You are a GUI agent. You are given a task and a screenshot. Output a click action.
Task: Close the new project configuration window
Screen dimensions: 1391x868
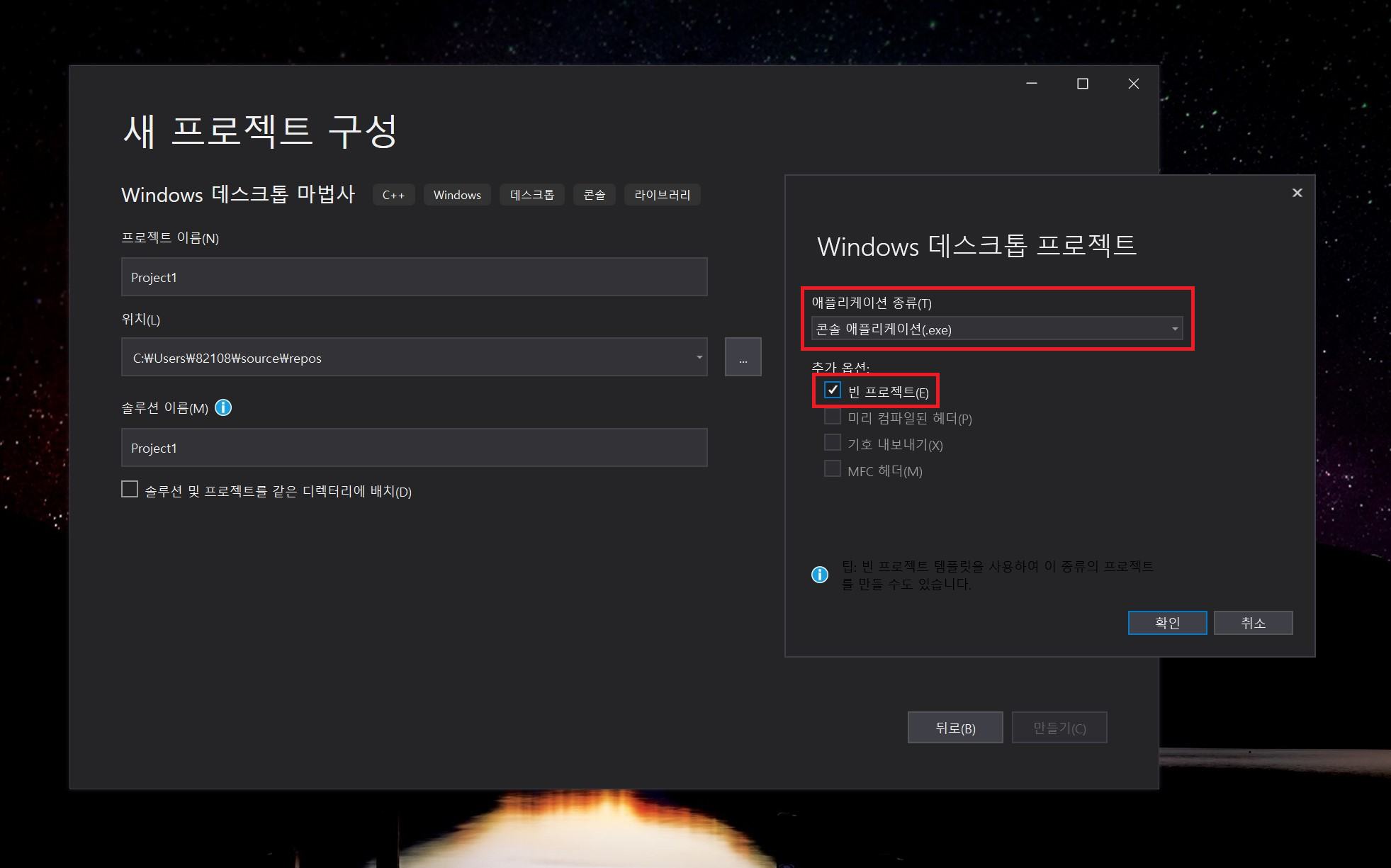pos(1133,84)
